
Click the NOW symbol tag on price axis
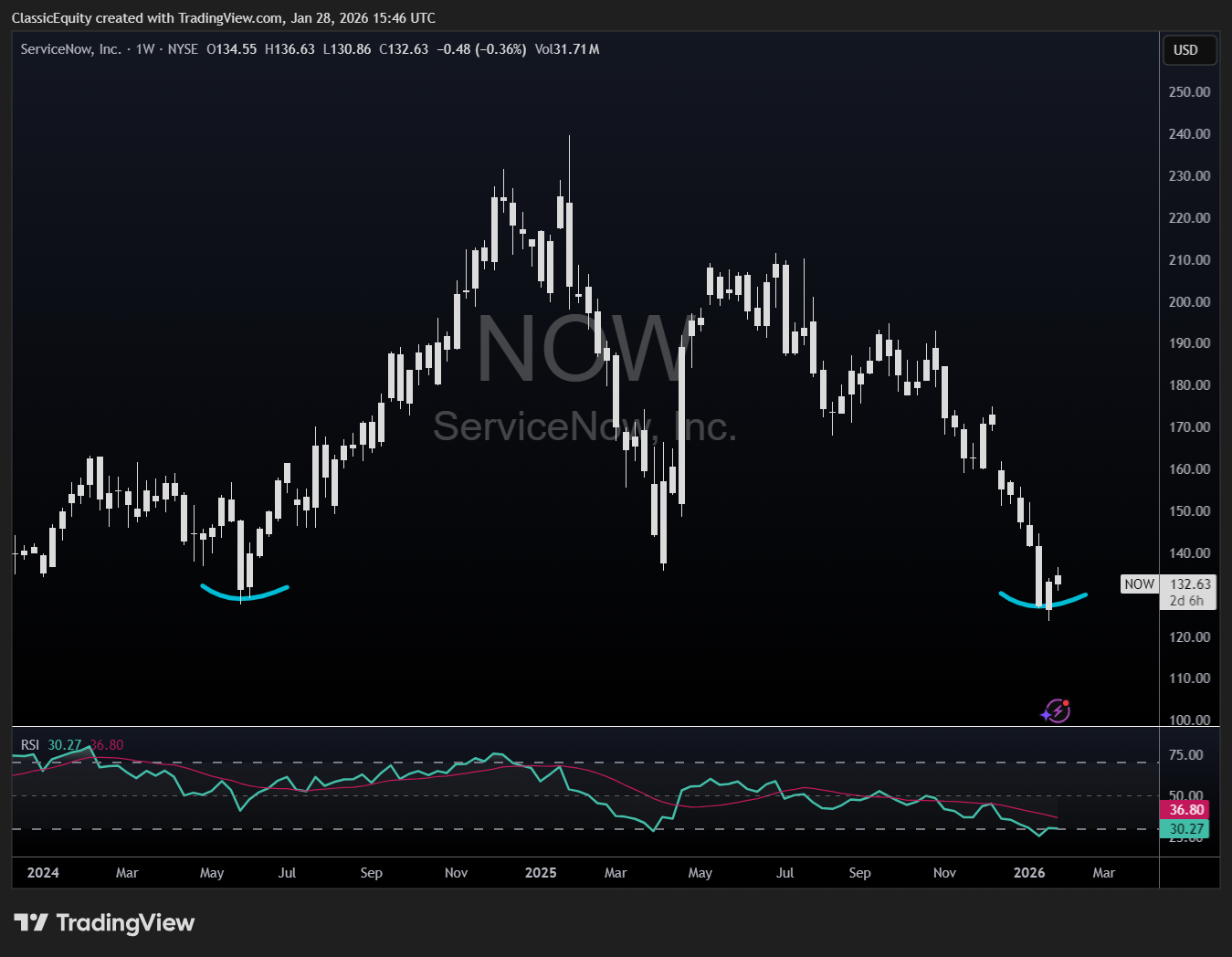point(1139,584)
